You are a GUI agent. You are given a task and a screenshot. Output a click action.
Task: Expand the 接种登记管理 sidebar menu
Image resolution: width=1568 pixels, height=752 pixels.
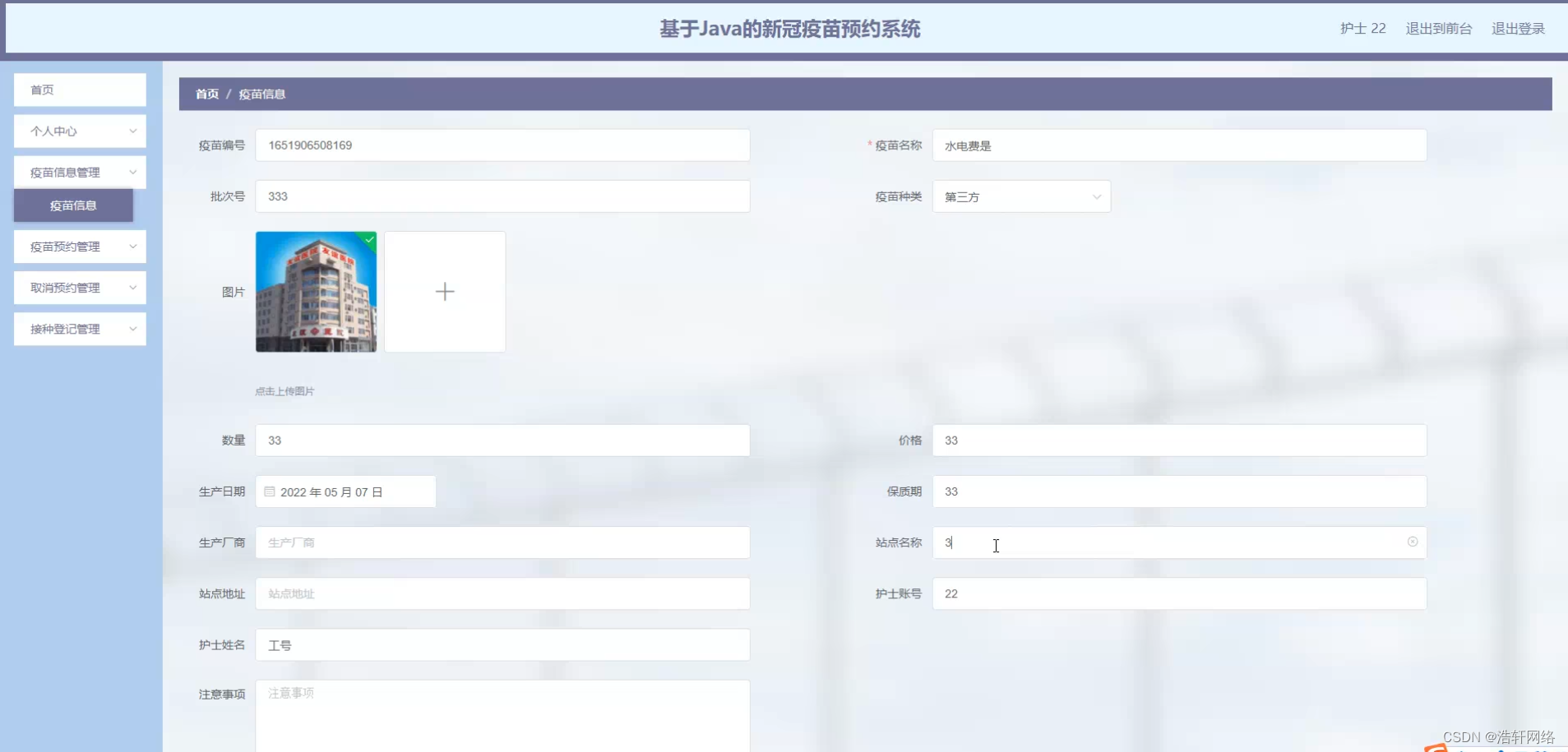pyautogui.click(x=80, y=329)
